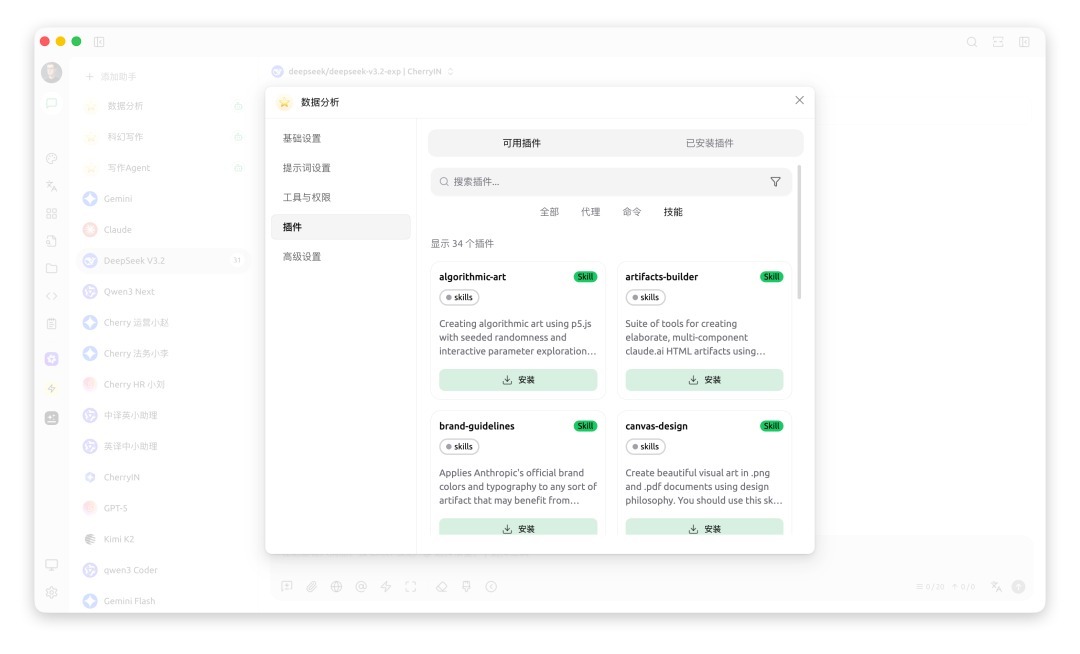Open the paintings palette icon in sidebar
Viewport: 1080px width, 654px height.
click(x=52, y=158)
